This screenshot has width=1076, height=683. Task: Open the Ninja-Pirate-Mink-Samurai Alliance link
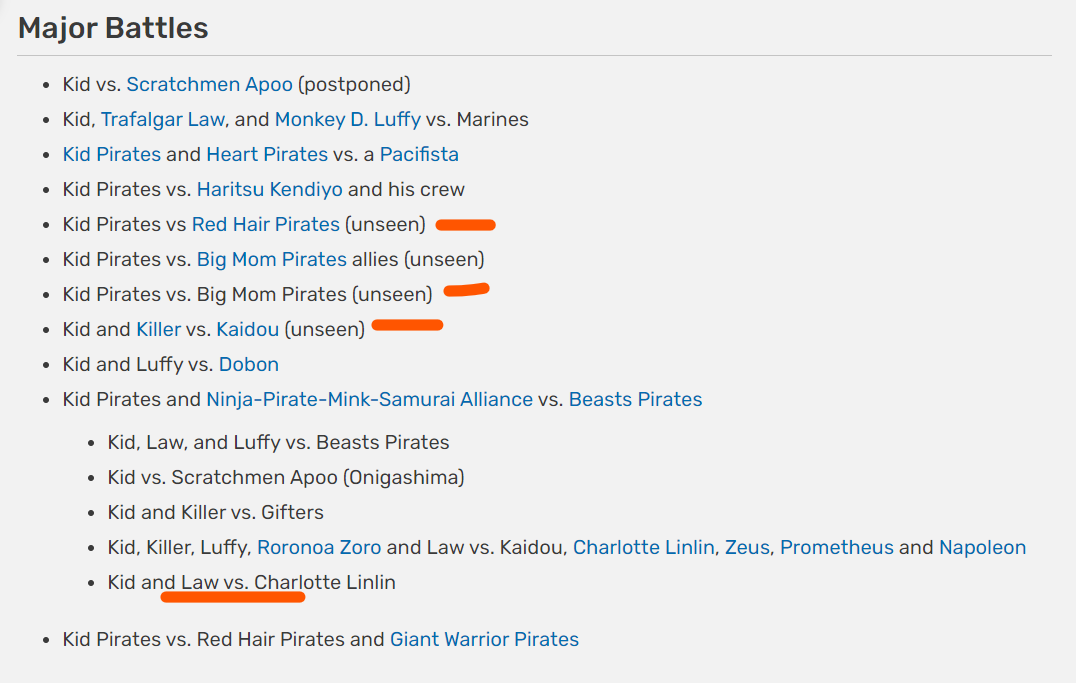[369, 400]
